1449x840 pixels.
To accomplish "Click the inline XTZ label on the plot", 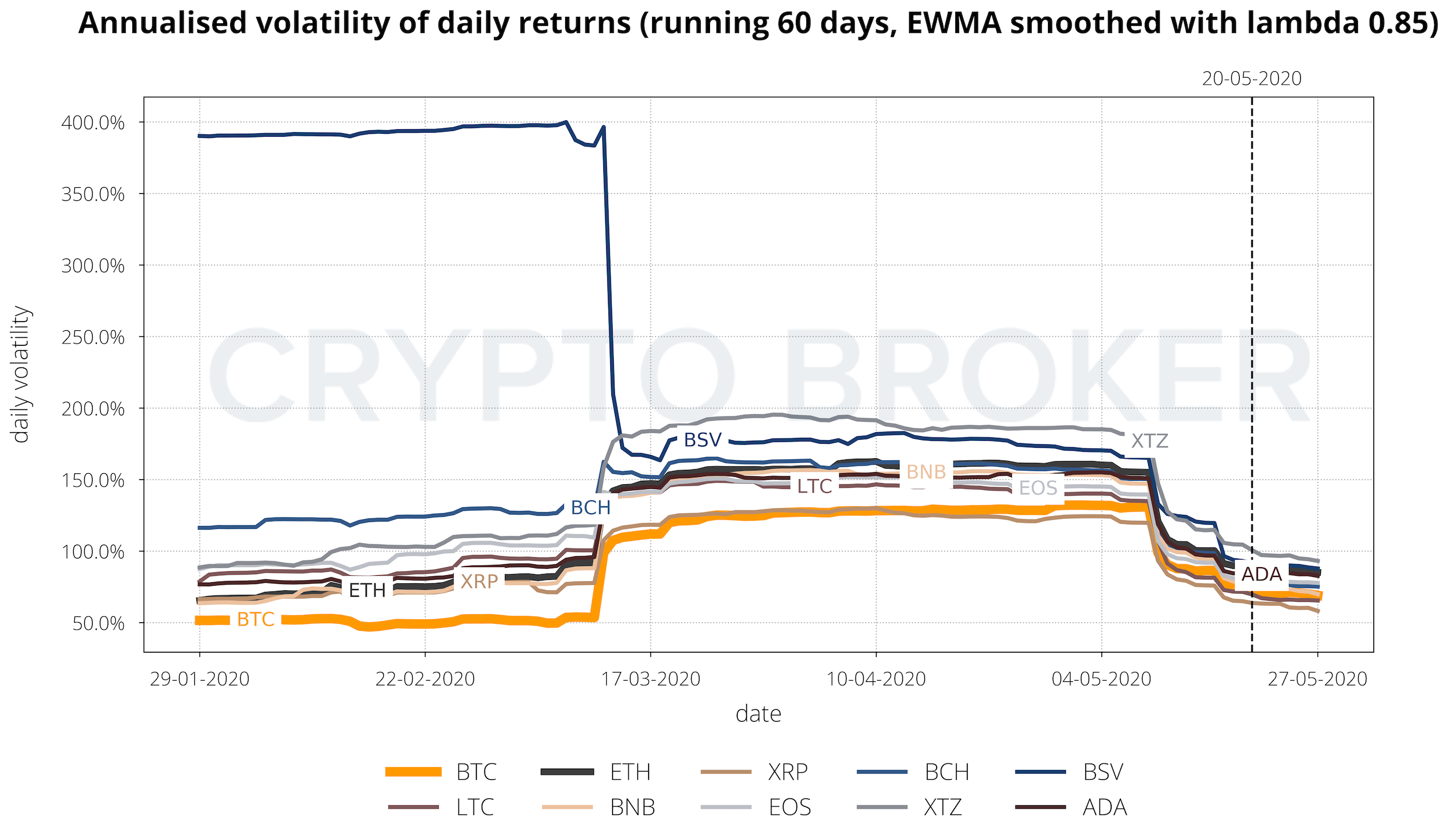I will [1149, 441].
